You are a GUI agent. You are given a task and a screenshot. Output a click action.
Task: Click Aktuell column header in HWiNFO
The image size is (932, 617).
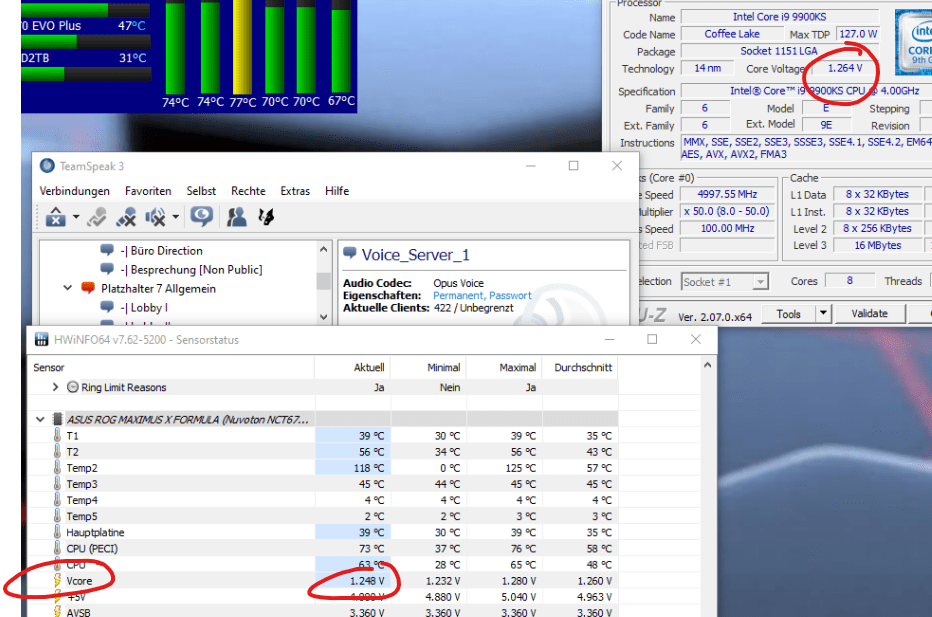click(352, 367)
